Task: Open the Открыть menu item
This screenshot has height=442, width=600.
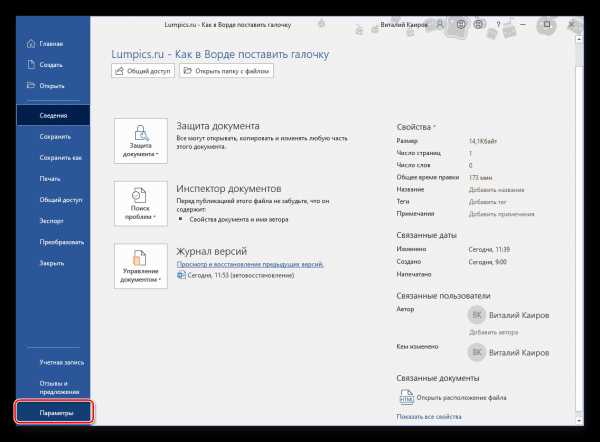Action: 53,86
